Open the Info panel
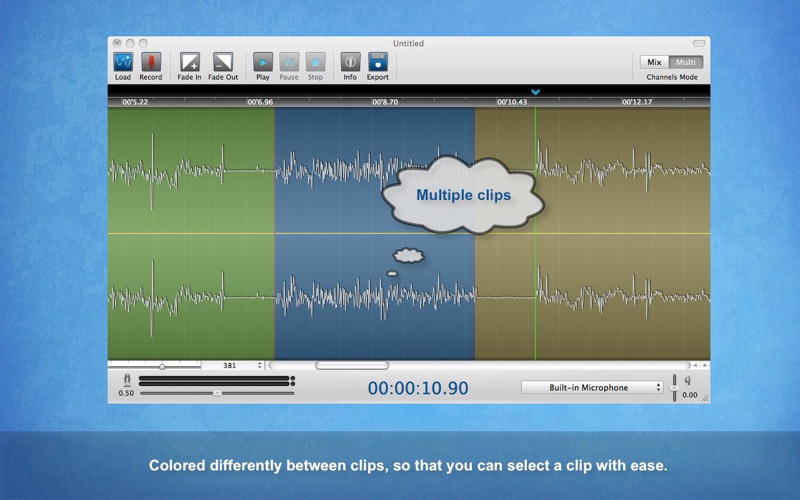 (x=350, y=62)
